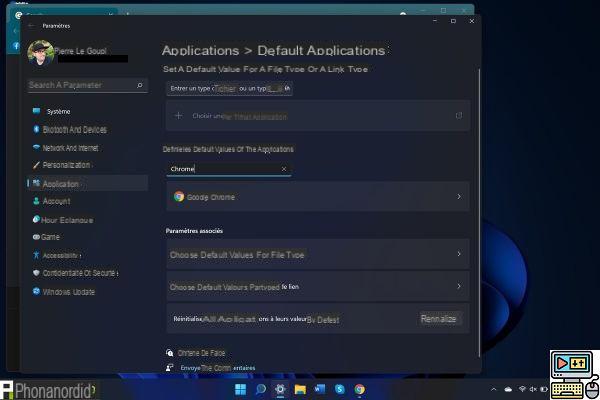Screen dimensions: 600x400
Task: Open the Hour Eclanoue settings category
Action: pyautogui.click(x=88, y=220)
